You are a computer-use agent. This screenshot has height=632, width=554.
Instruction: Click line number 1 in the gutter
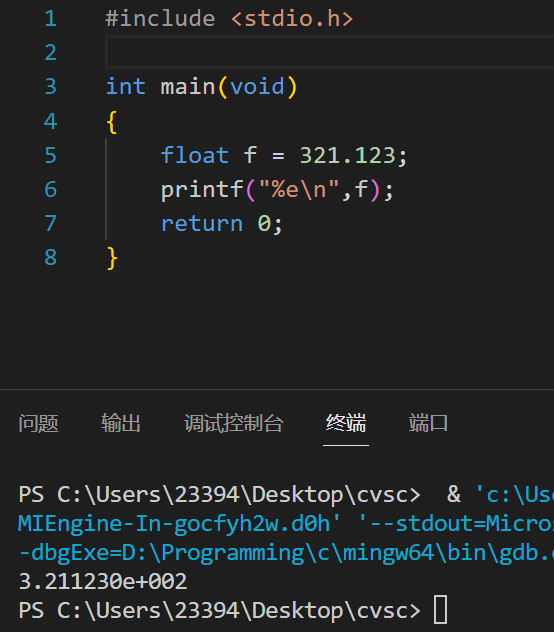pos(50,19)
